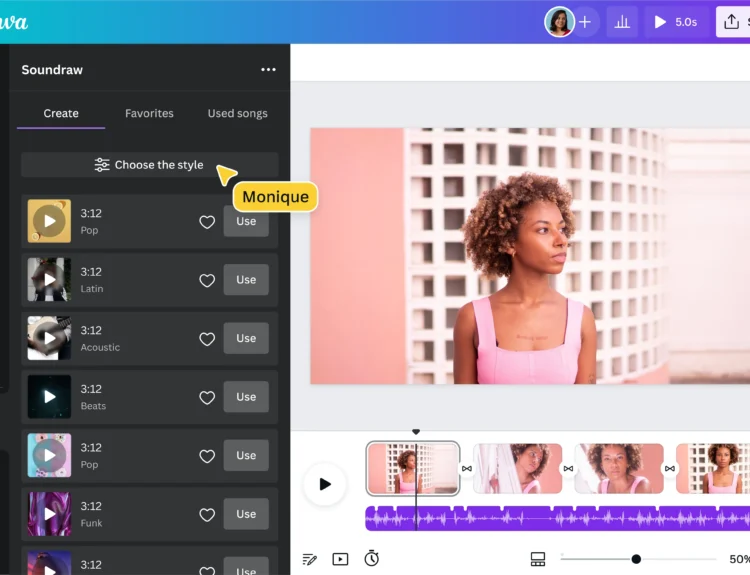Play the Latin track preview
The width and height of the screenshot is (750, 575).
pos(49,279)
